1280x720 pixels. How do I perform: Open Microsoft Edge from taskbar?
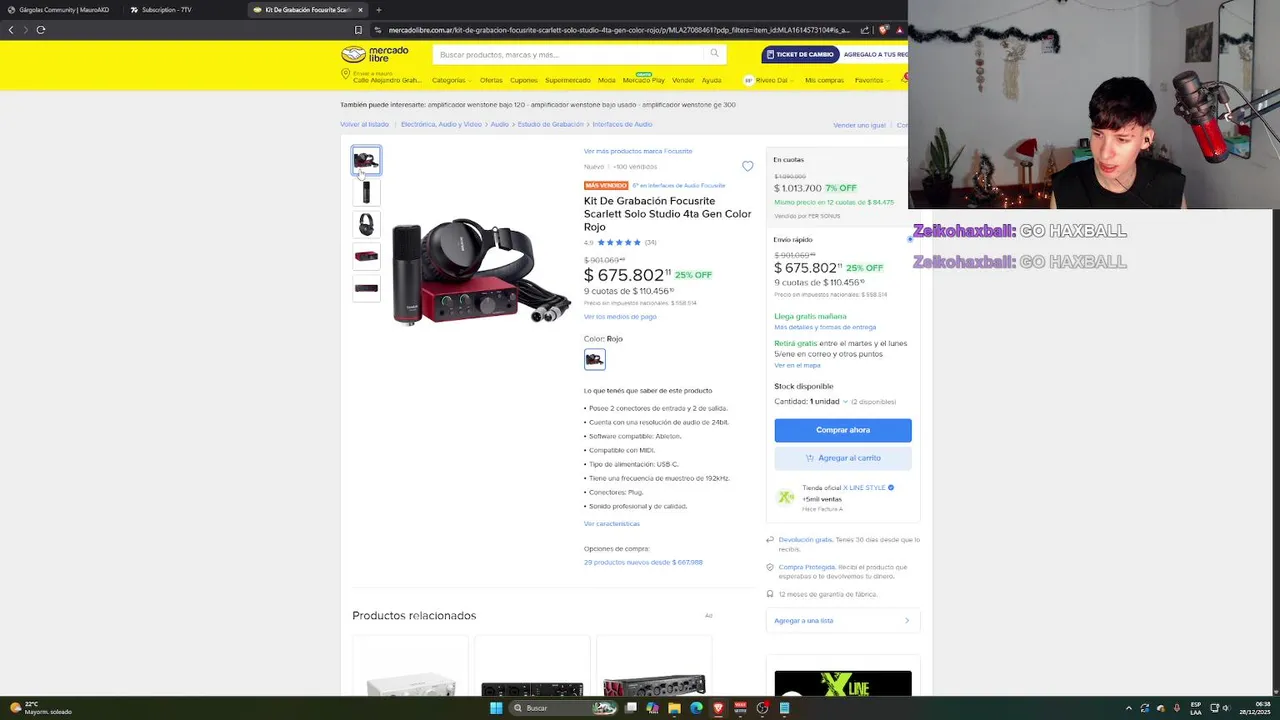pyautogui.click(x=697, y=708)
